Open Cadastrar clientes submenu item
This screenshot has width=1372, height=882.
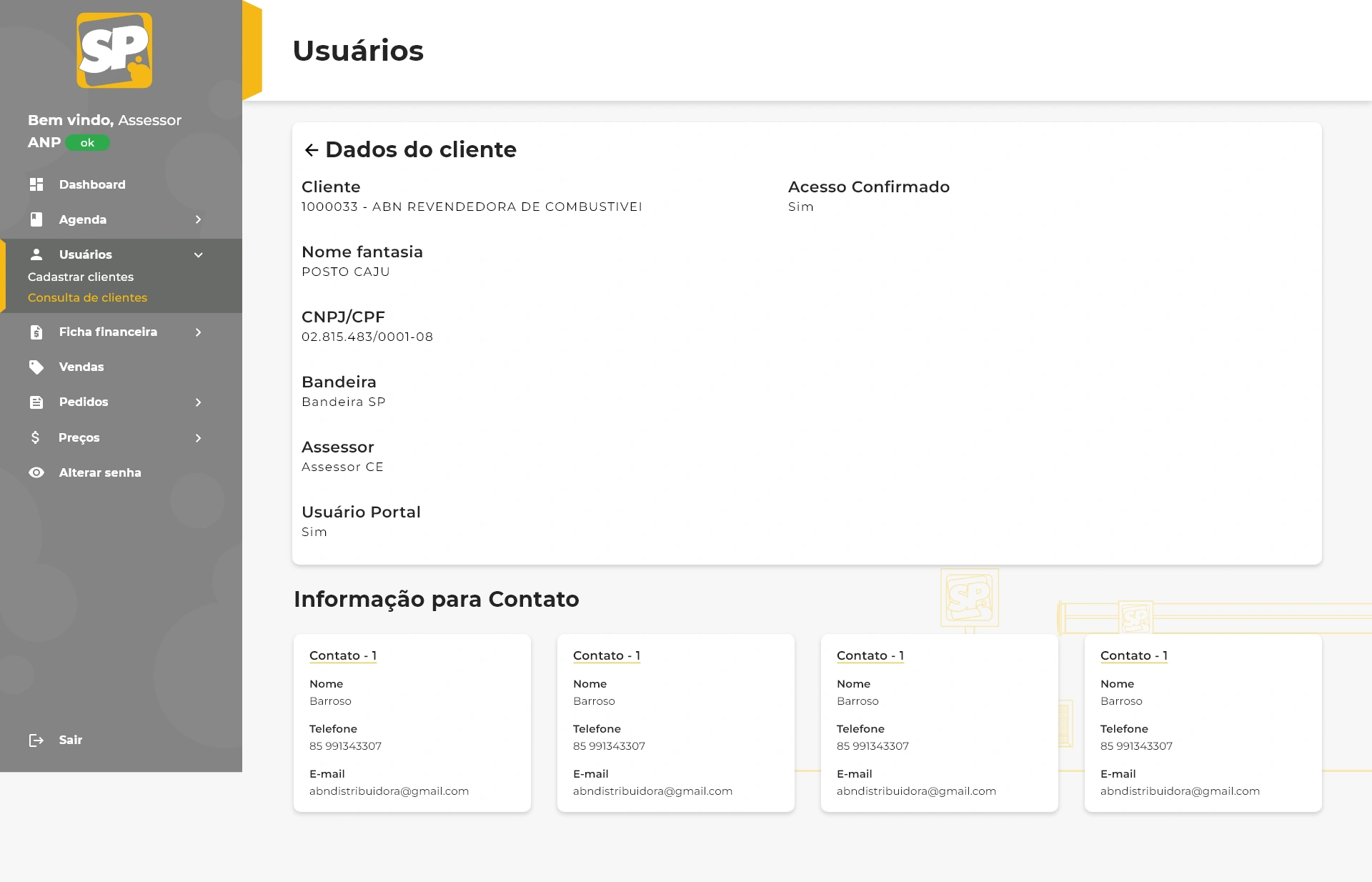81,277
